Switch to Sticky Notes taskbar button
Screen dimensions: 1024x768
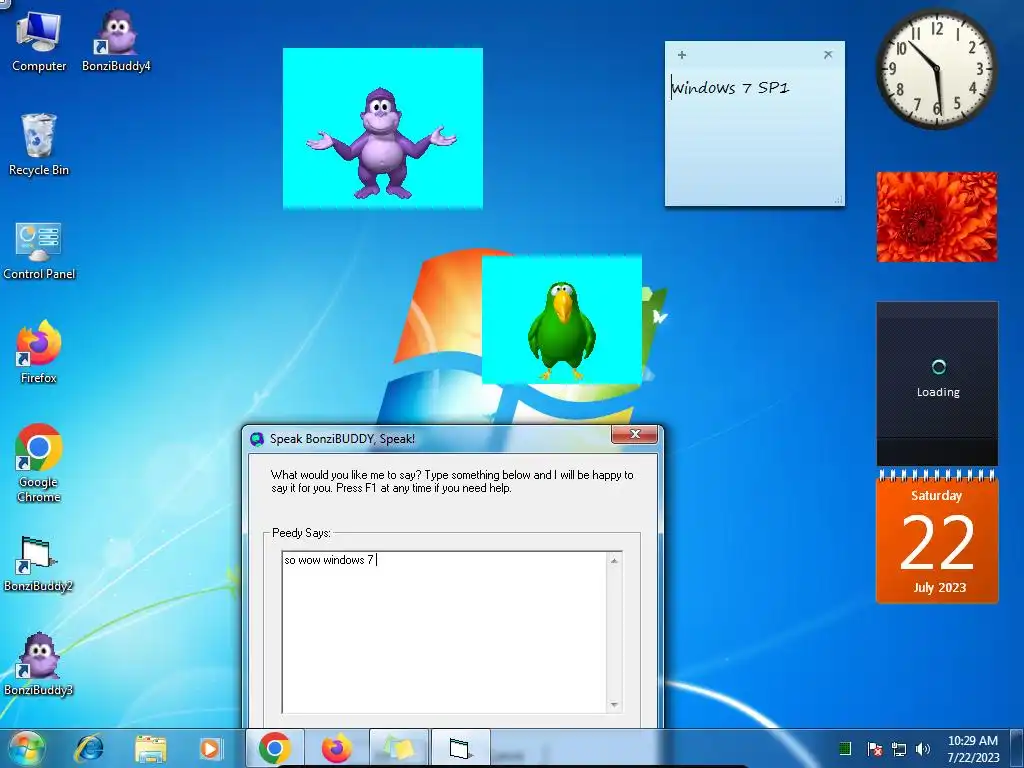[398, 748]
